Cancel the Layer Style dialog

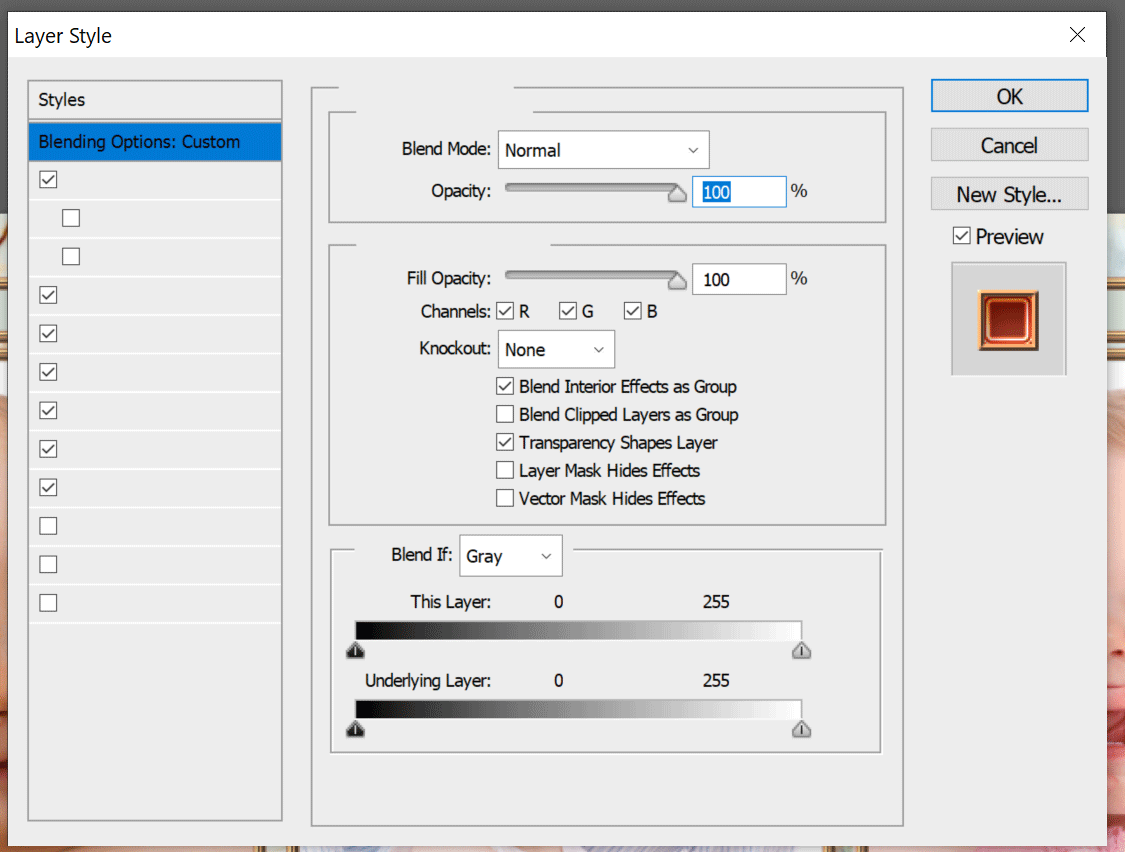click(x=1008, y=144)
